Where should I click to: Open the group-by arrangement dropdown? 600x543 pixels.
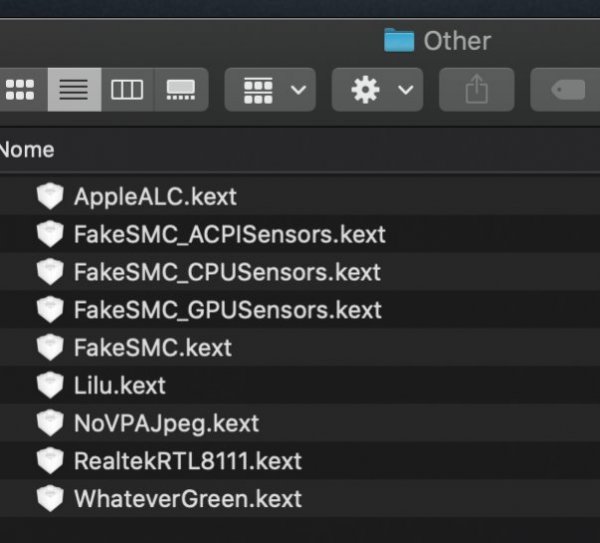click(270, 90)
